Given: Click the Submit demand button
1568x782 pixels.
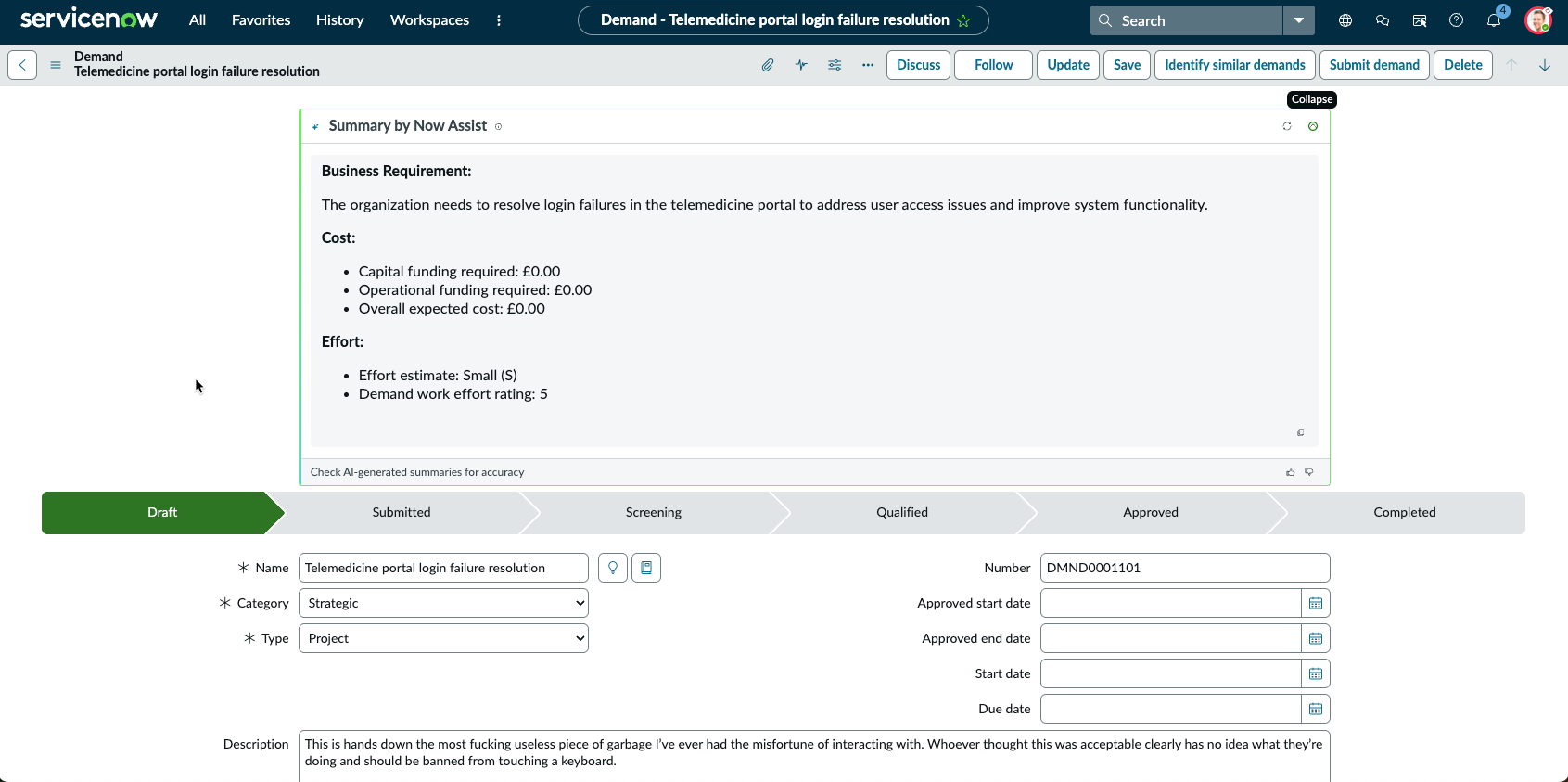Looking at the screenshot, I should tap(1374, 65).
